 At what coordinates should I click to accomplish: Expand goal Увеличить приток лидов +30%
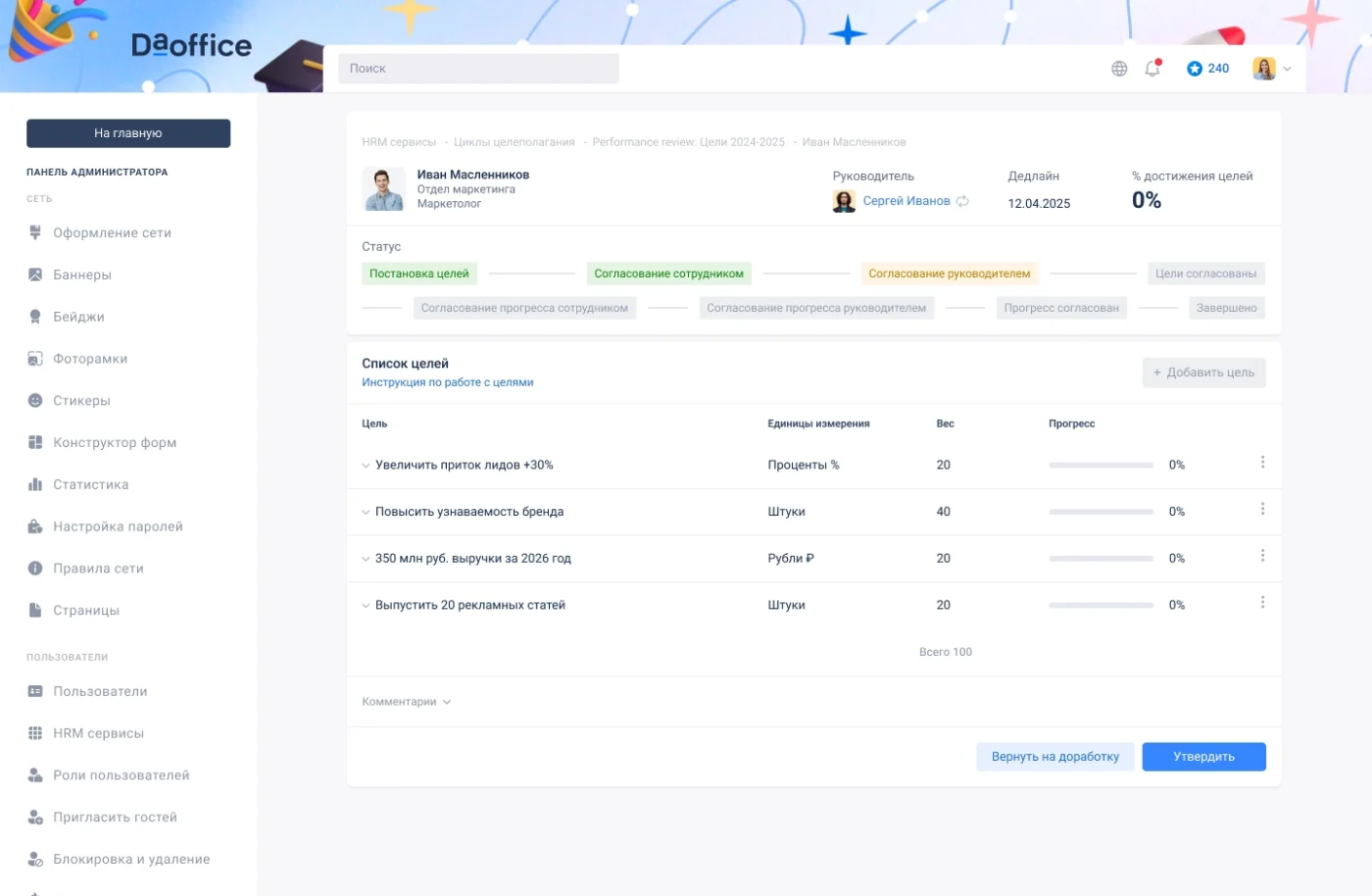coord(366,466)
